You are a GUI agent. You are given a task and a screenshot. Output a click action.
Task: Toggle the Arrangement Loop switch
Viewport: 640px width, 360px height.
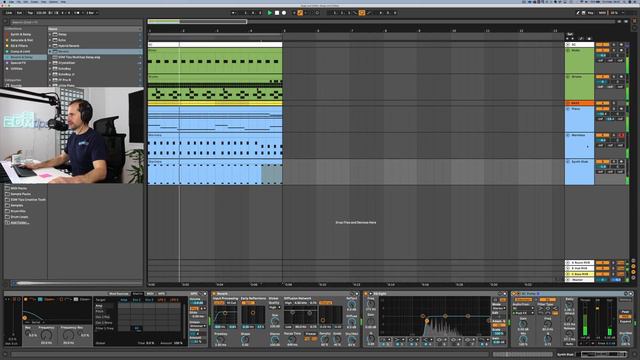pyautogui.click(x=362, y=13)
